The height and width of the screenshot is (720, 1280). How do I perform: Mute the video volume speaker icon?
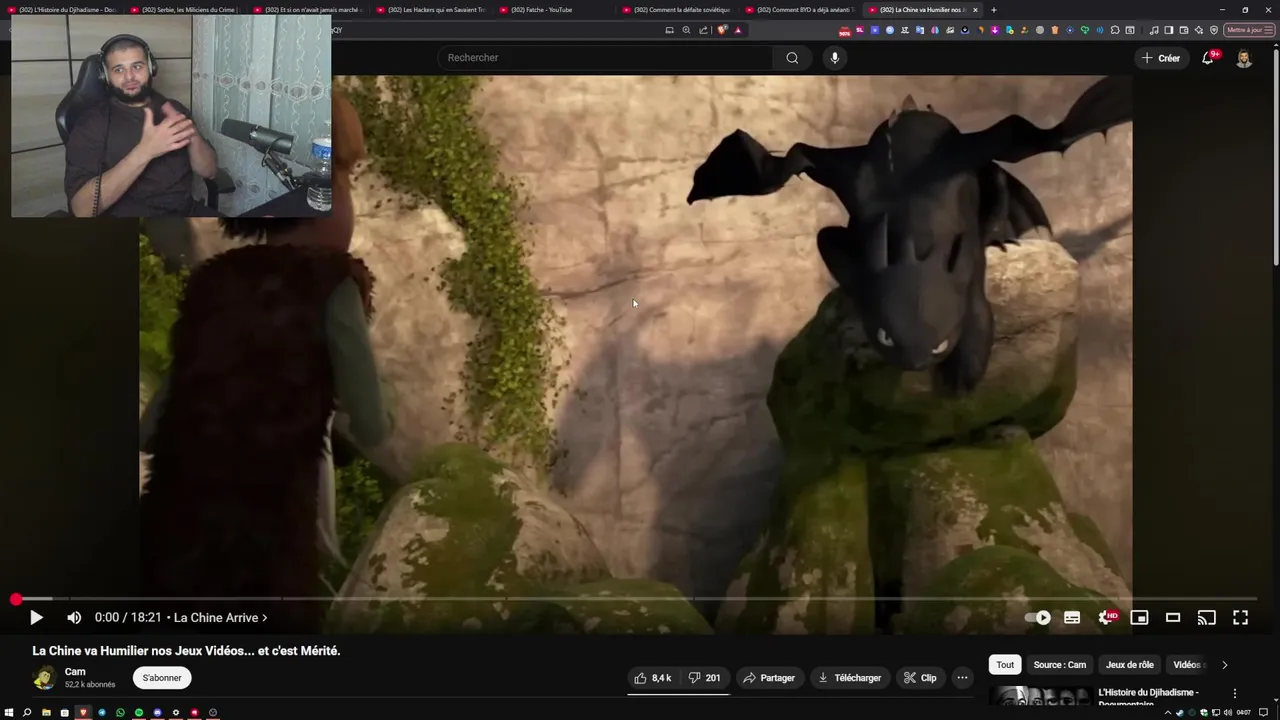(x=74, y=618)
